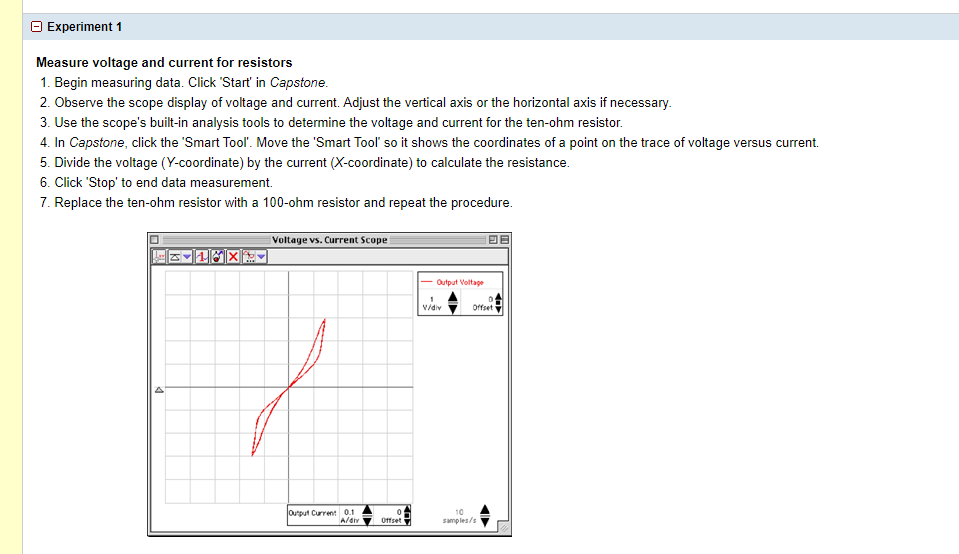Click the red '1' single-trace icon
This screenshot has height=554, width=959.
click(x=202, y=257)
